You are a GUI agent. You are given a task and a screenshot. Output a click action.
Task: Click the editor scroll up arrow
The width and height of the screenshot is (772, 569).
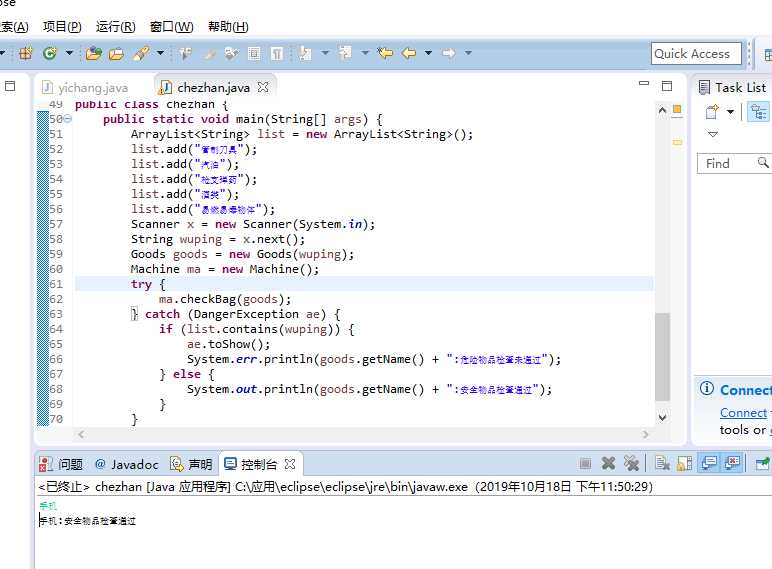pos(663,110)
